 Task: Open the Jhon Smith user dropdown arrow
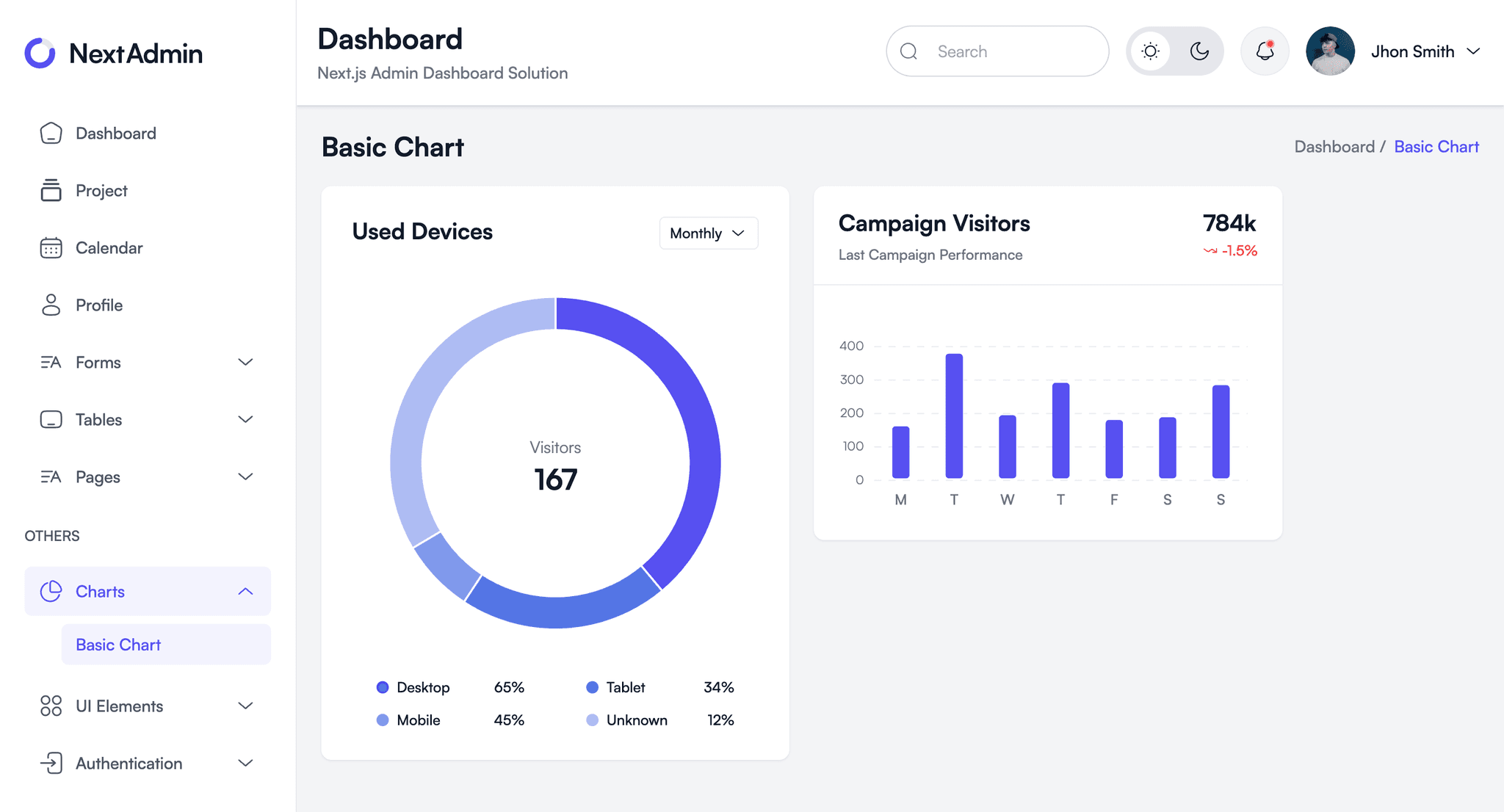tap(1473, 51)
